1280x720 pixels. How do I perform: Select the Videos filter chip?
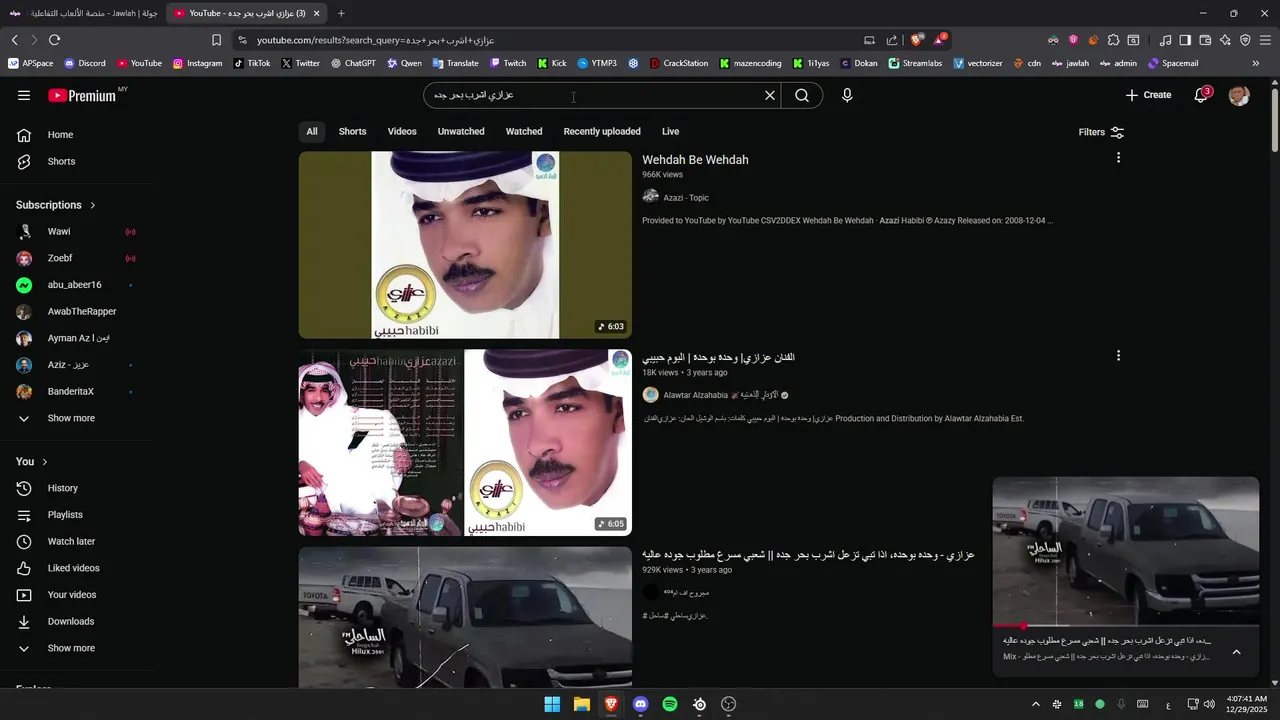pyautogui.click(x=402, y=132)
